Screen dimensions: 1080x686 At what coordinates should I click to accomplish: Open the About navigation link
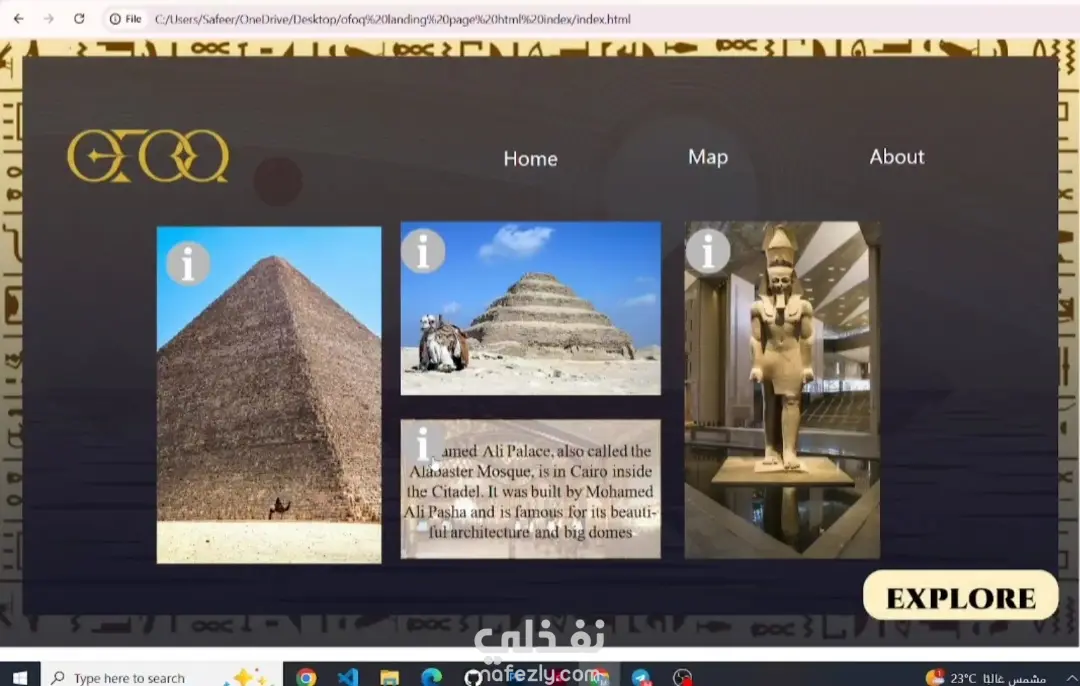(x=897, y=156)
